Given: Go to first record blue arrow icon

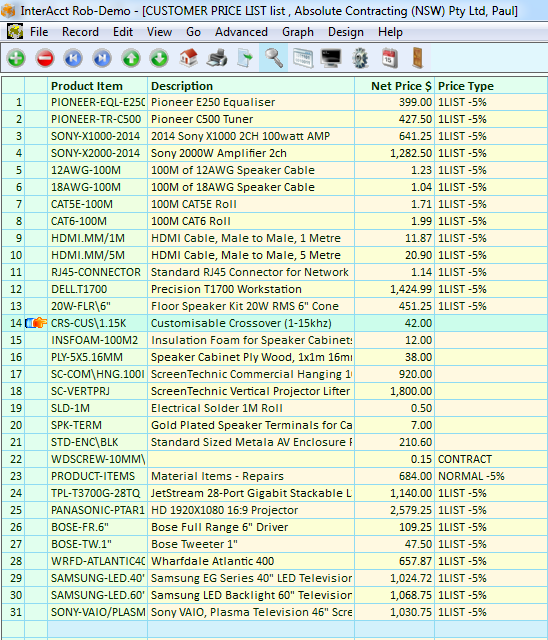Looking at the screenshot, I should point(73,58).
